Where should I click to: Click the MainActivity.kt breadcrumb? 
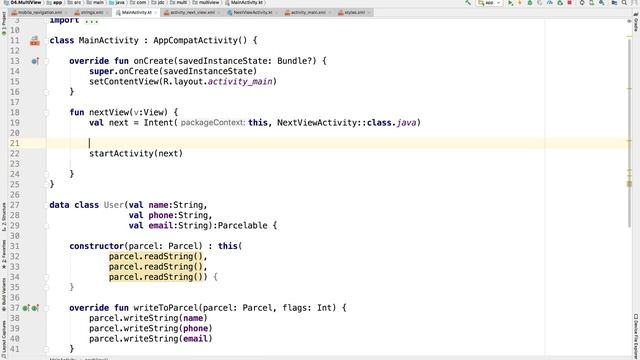tap(244, 2)
